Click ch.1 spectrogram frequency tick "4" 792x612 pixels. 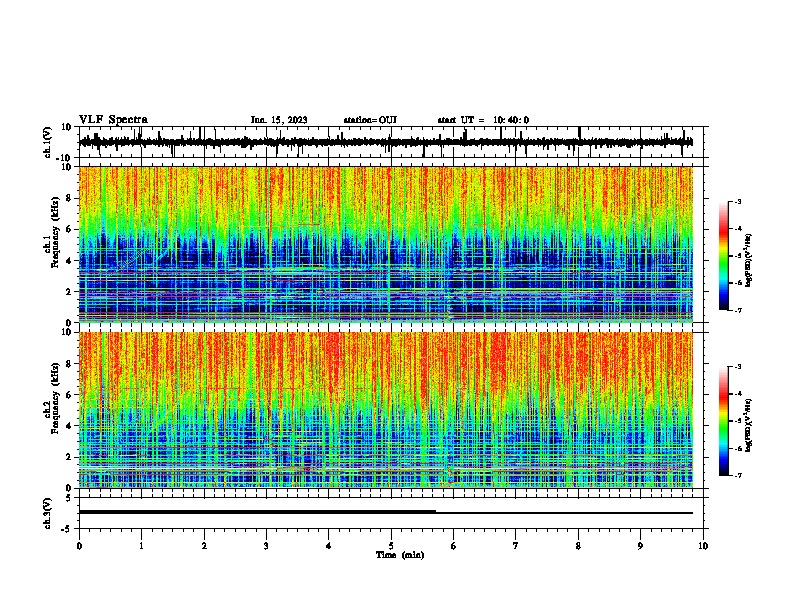69,261
